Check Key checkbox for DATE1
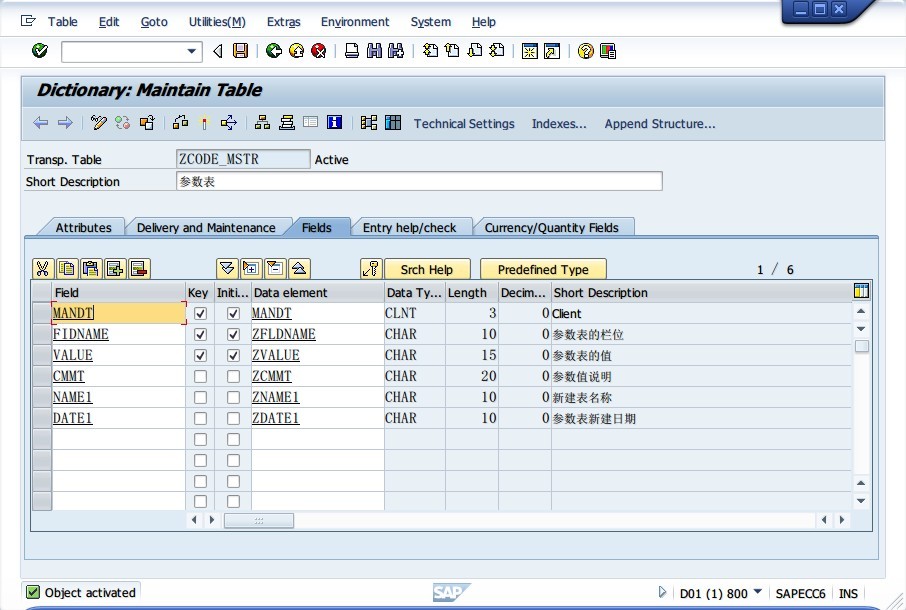Image resolution: width=906 pixels, height=610 pixels. click(200, 418)
